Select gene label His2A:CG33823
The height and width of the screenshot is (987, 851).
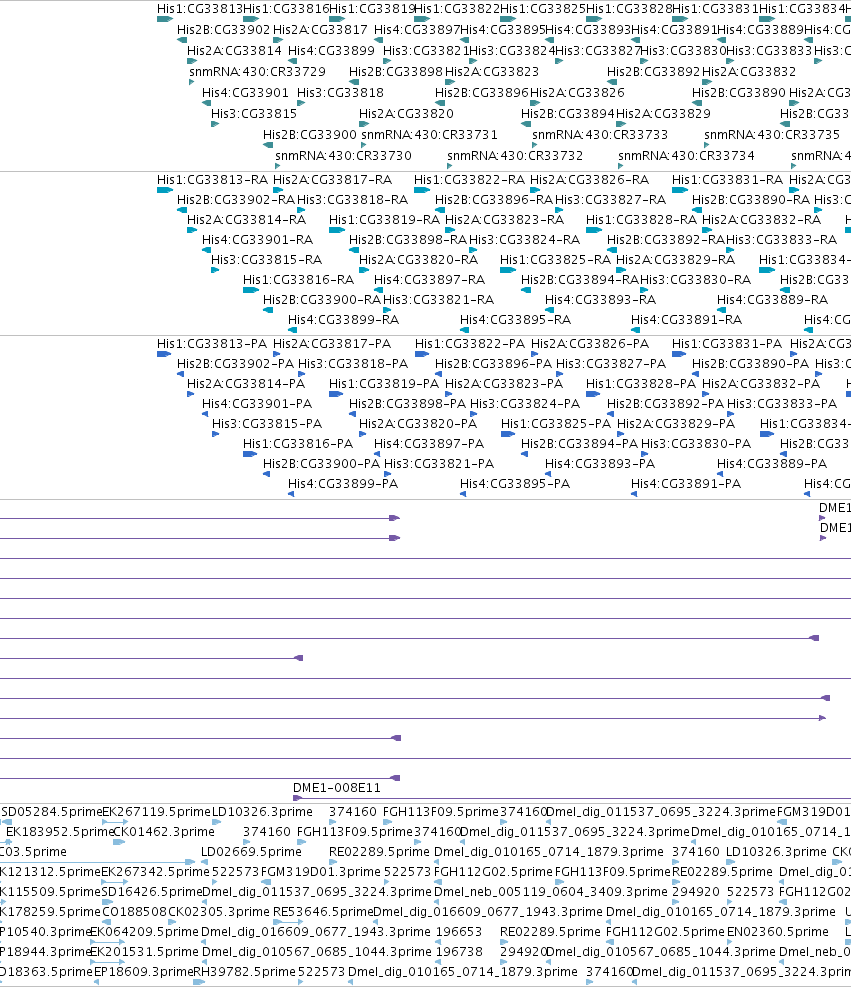click(492, 72)
